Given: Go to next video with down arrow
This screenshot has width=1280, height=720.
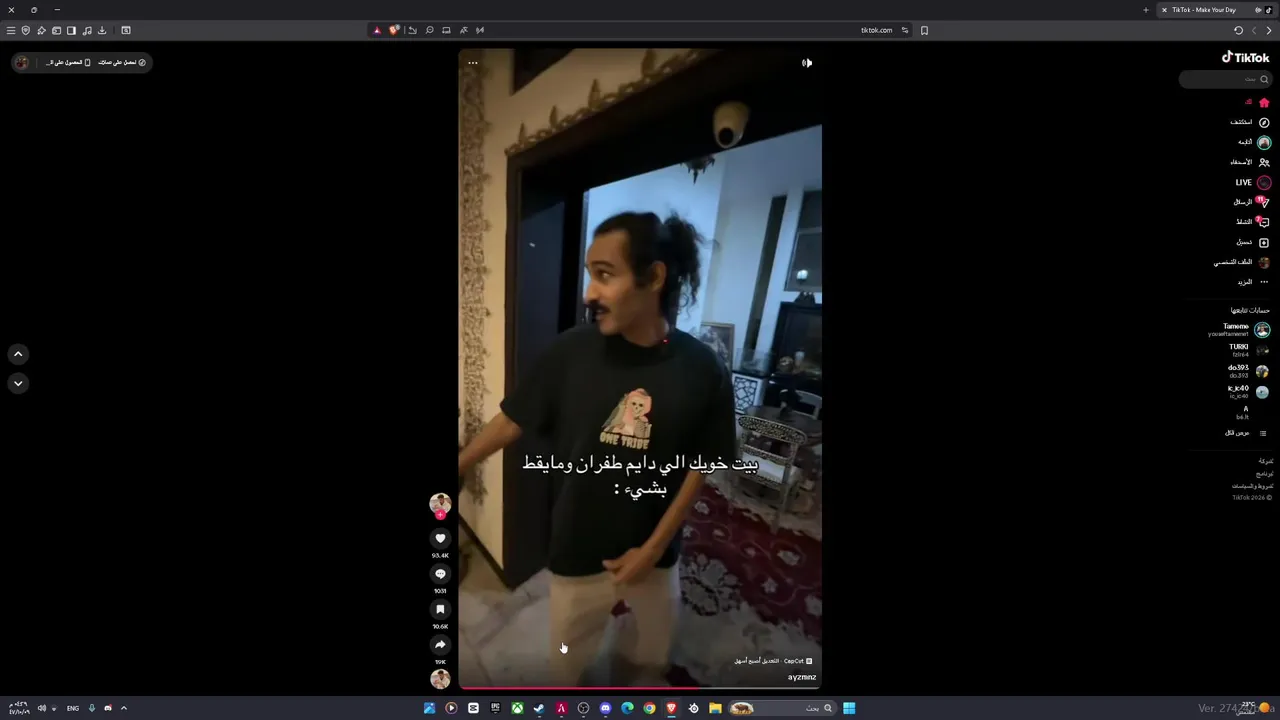Looking at the screenshot, I should (x=18, y=383).
